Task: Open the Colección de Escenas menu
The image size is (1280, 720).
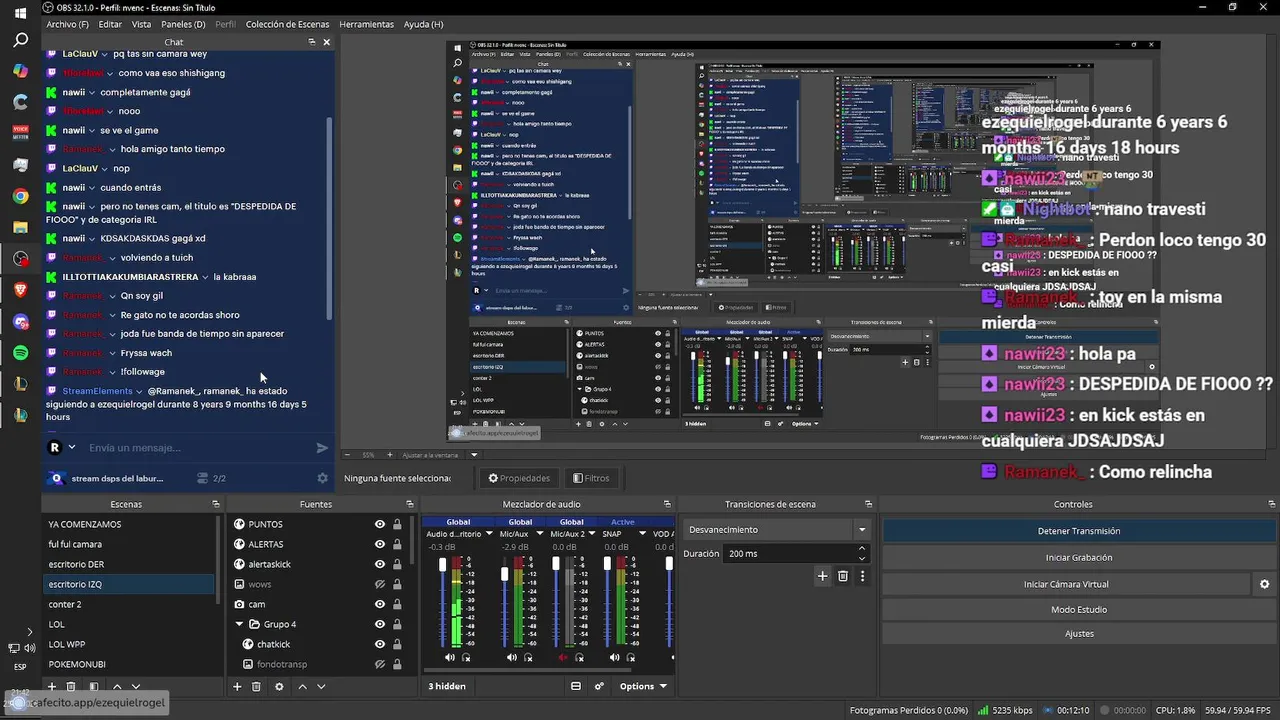Action: [287, 24]
